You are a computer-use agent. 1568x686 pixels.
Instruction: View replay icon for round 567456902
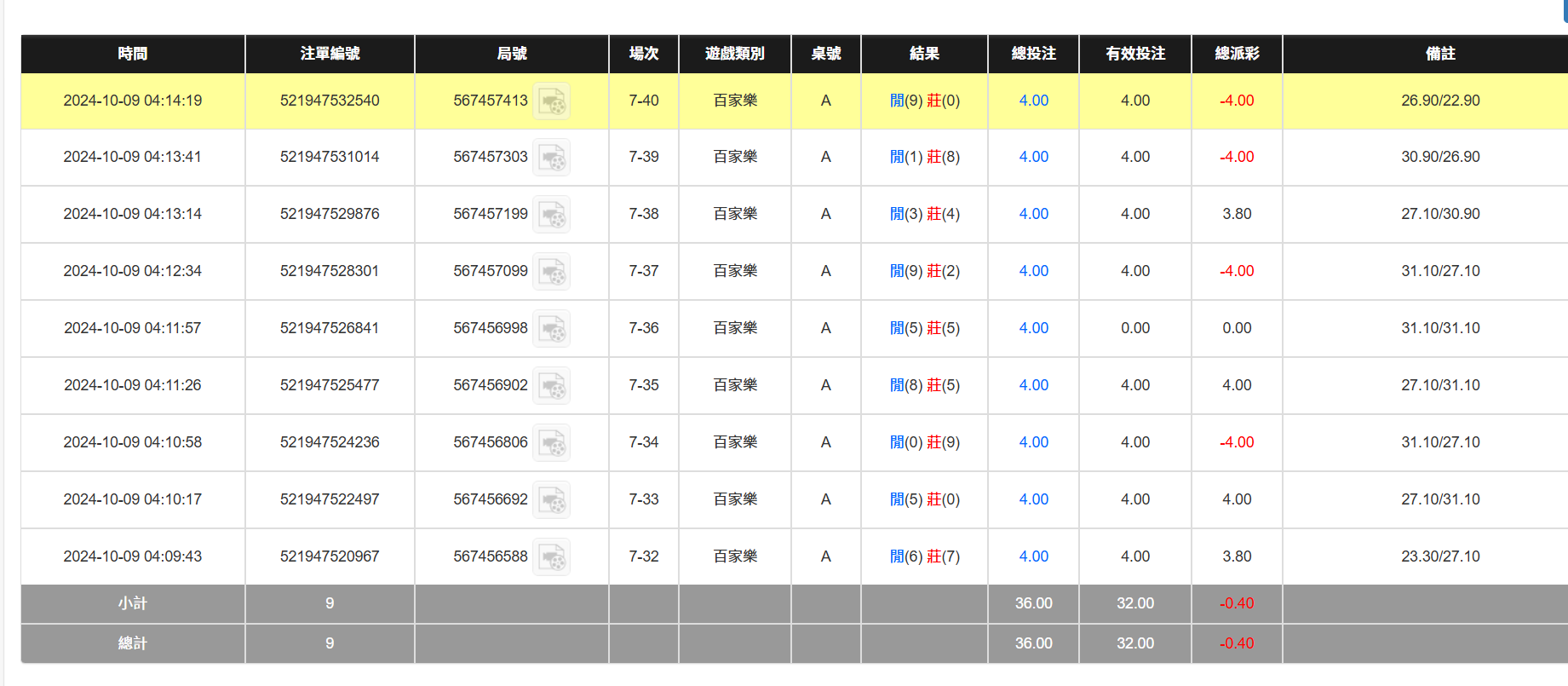(551, 386)
